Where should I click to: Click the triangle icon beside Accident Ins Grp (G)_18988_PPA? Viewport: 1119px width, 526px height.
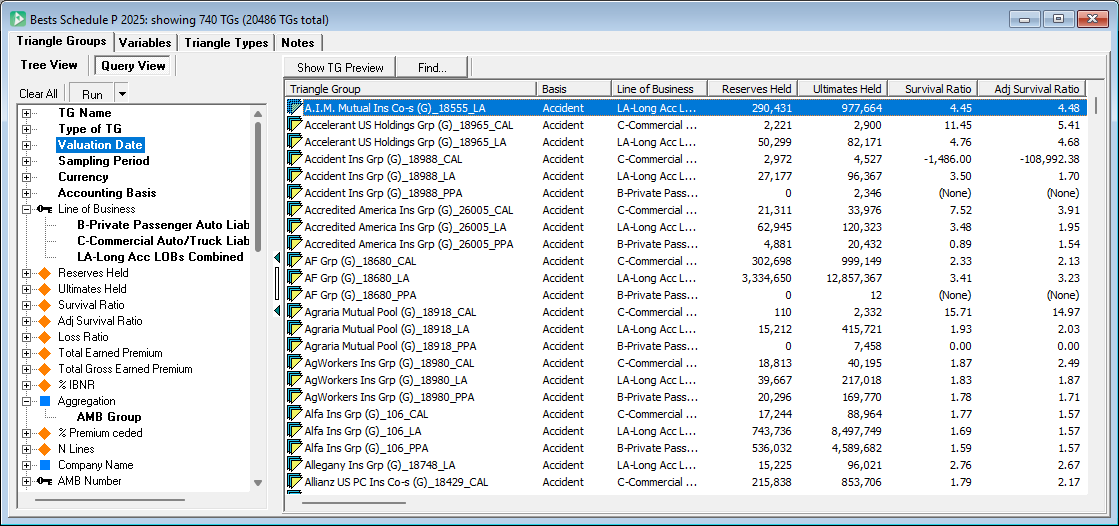(295, 193)
